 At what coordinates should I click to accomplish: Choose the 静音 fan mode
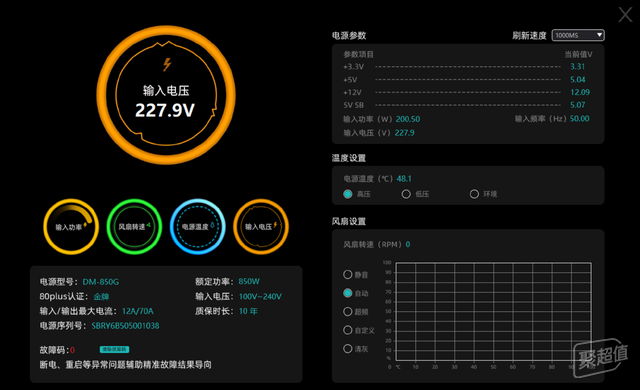348,275
